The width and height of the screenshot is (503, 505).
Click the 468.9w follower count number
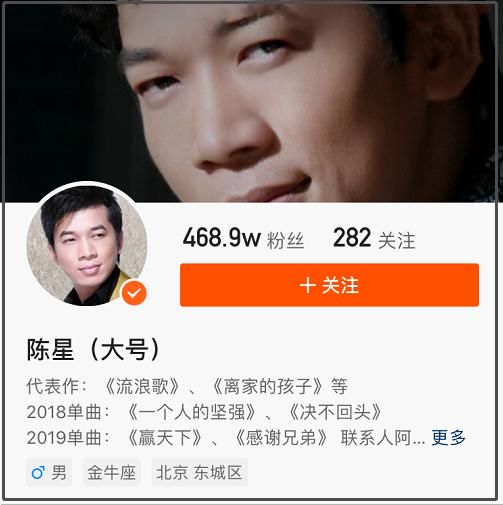click(221, 237)
